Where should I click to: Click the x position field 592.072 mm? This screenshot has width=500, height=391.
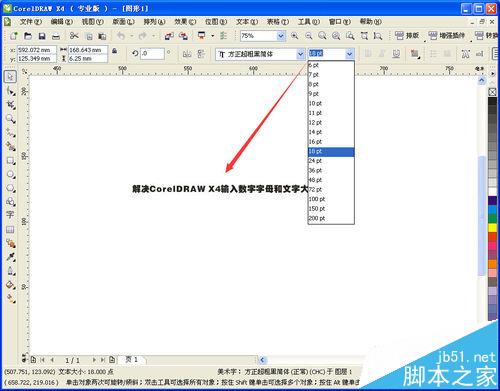(37, 50)
